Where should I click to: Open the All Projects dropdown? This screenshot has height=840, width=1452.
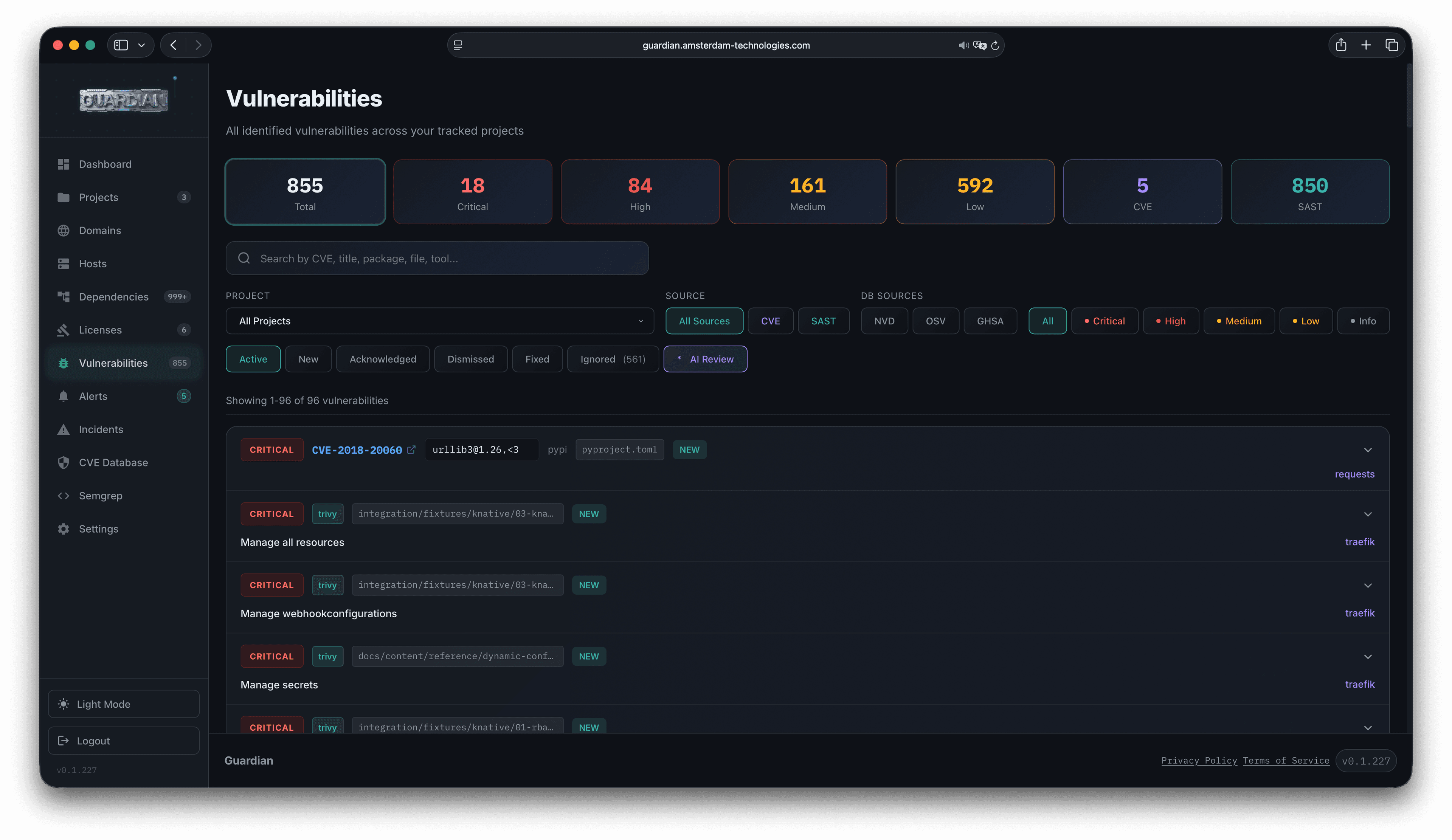click(440, 321)
